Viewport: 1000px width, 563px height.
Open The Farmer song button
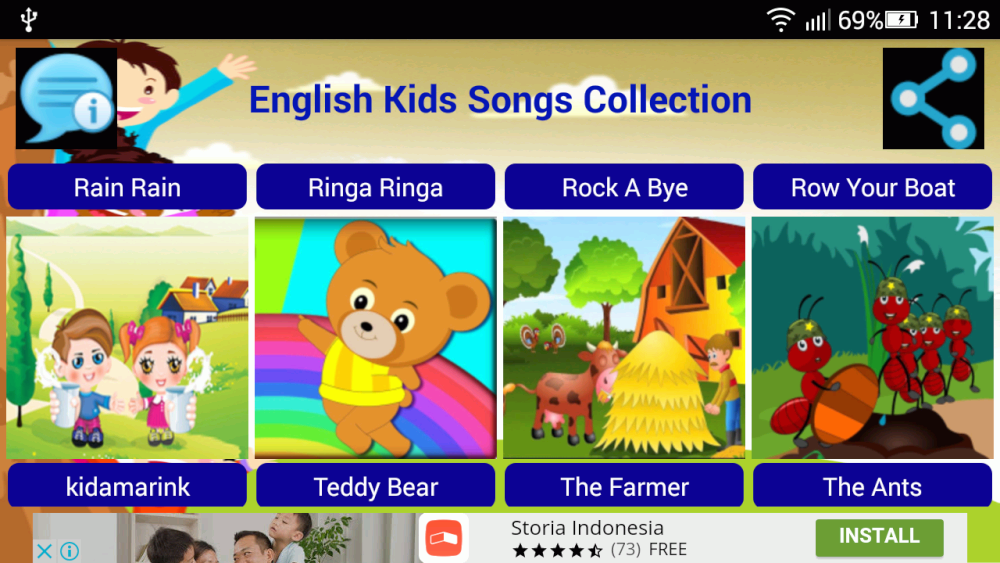coord(624,486)
